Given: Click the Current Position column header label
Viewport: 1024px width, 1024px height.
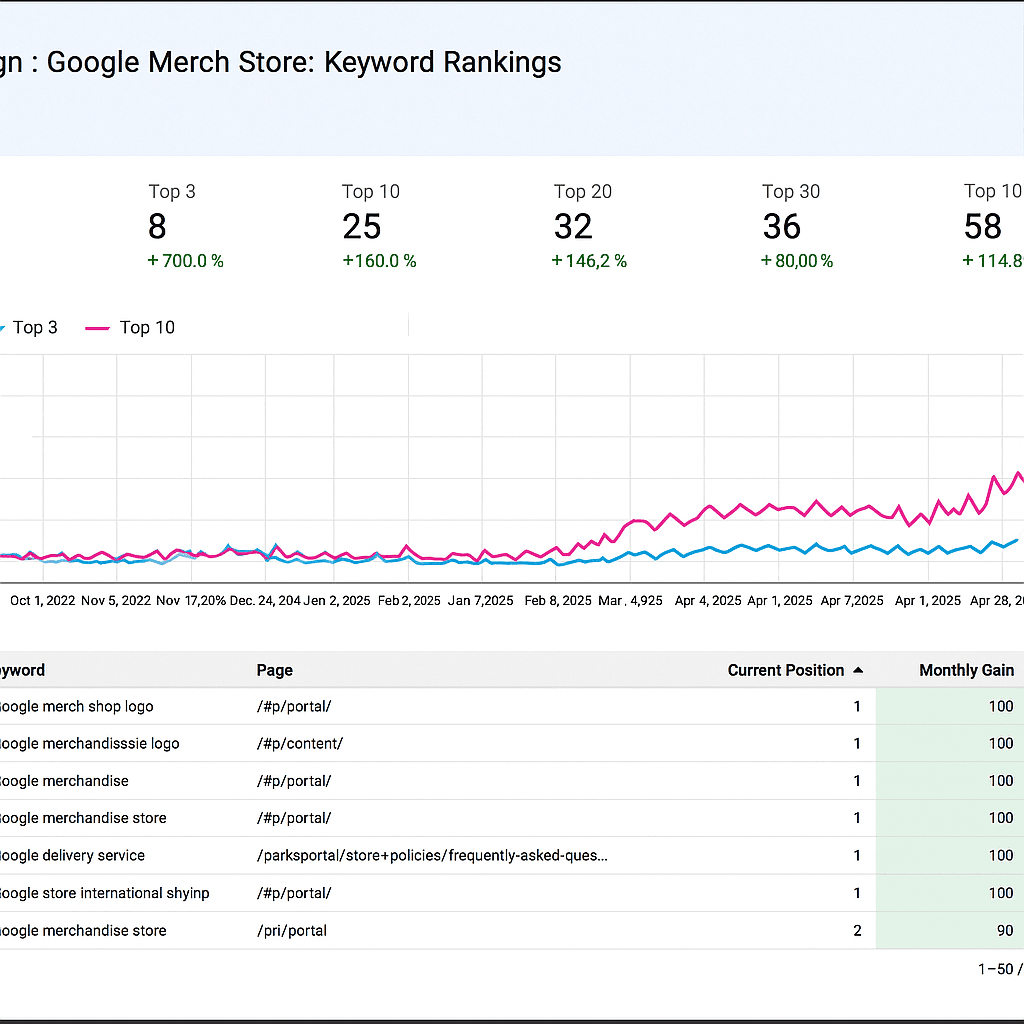Looking at the screenshot, I should [x=786, y=670].
